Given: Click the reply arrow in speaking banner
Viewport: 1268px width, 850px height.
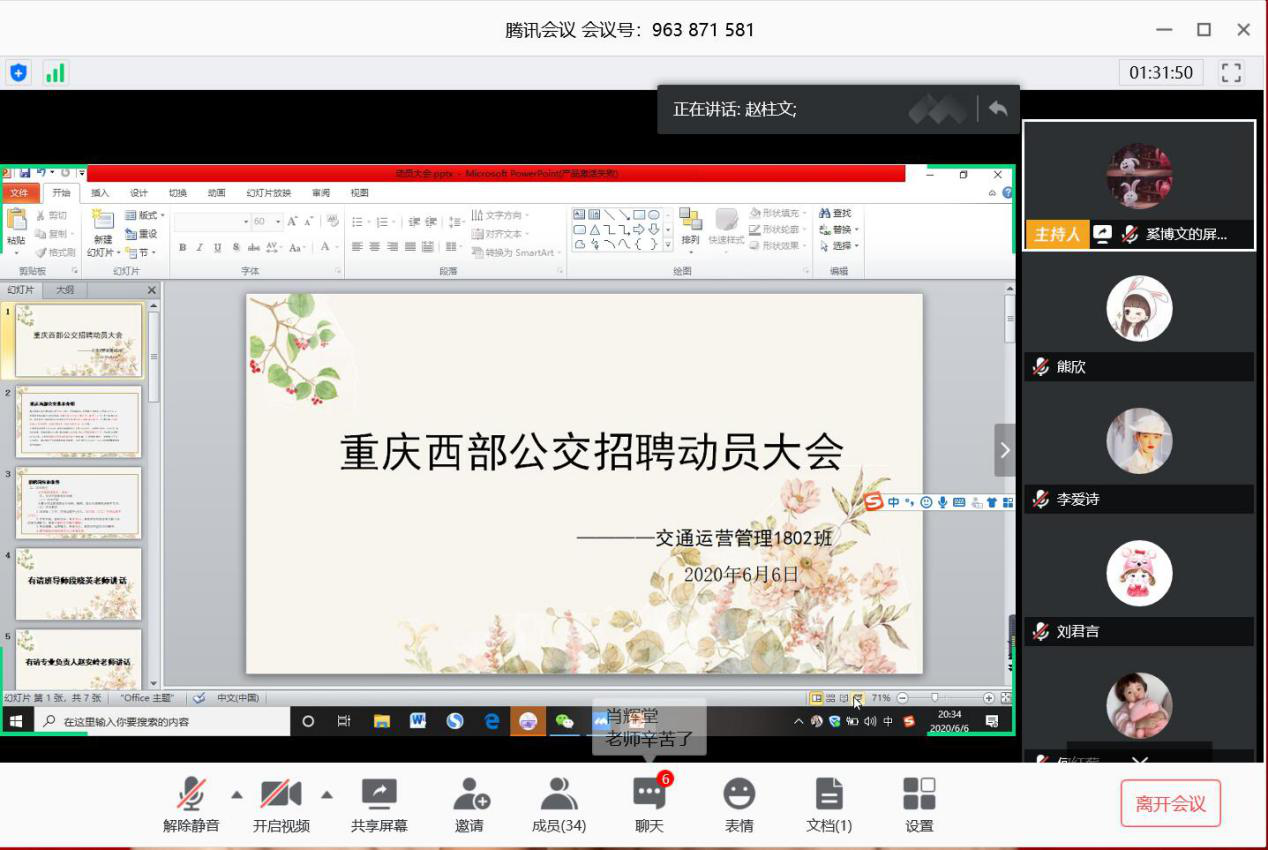Looking at the screenshot, I should 998,109.
